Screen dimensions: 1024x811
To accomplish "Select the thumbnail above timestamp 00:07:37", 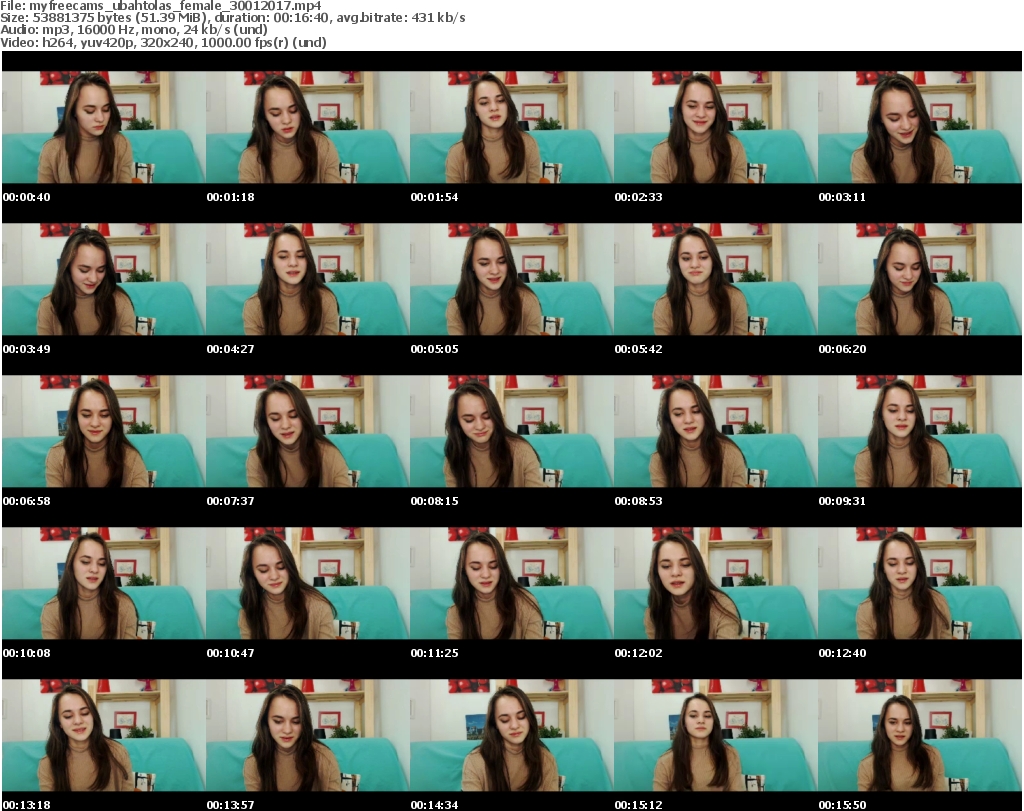I will click(x=308, y=432).
